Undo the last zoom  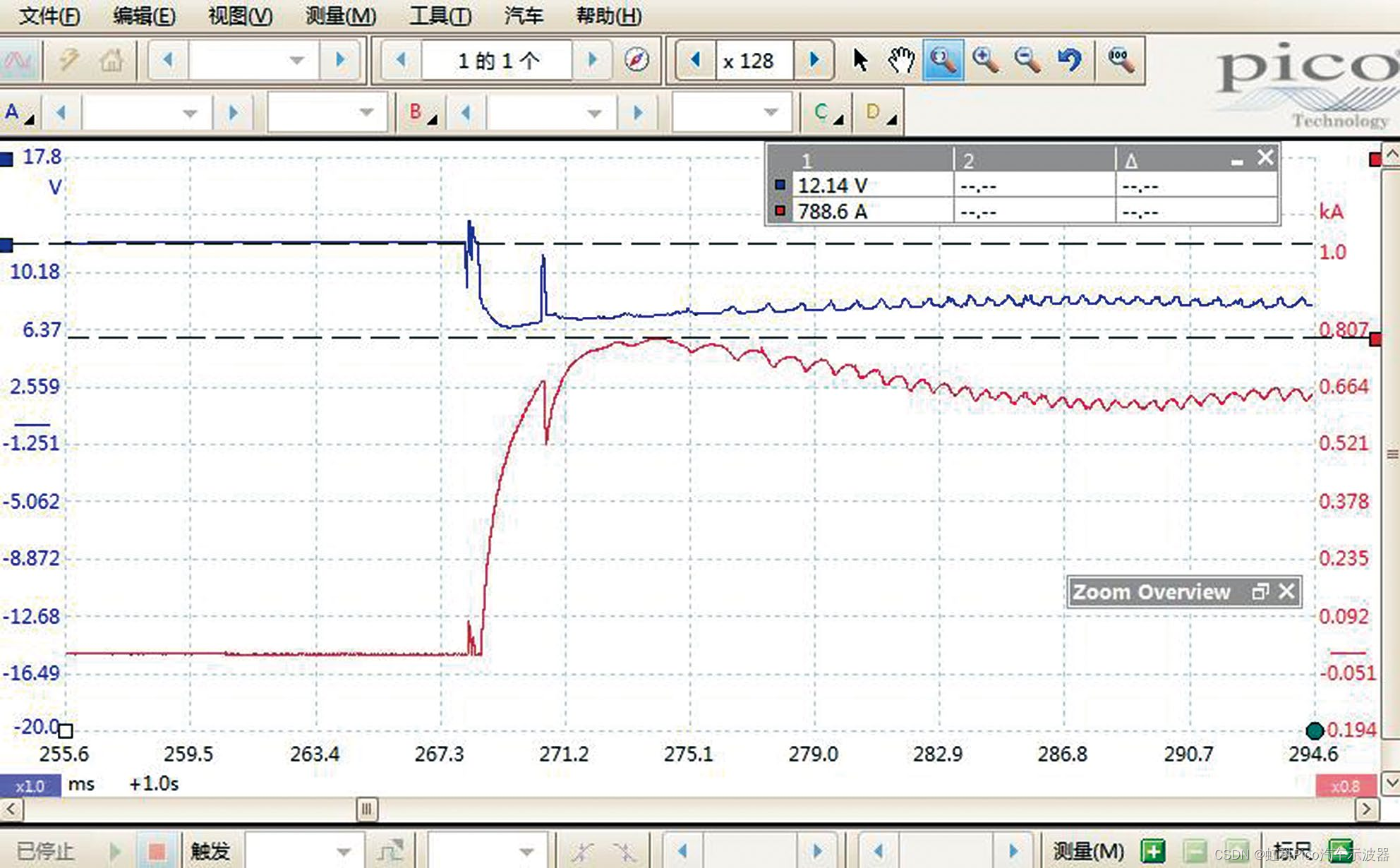point(1070,61)
